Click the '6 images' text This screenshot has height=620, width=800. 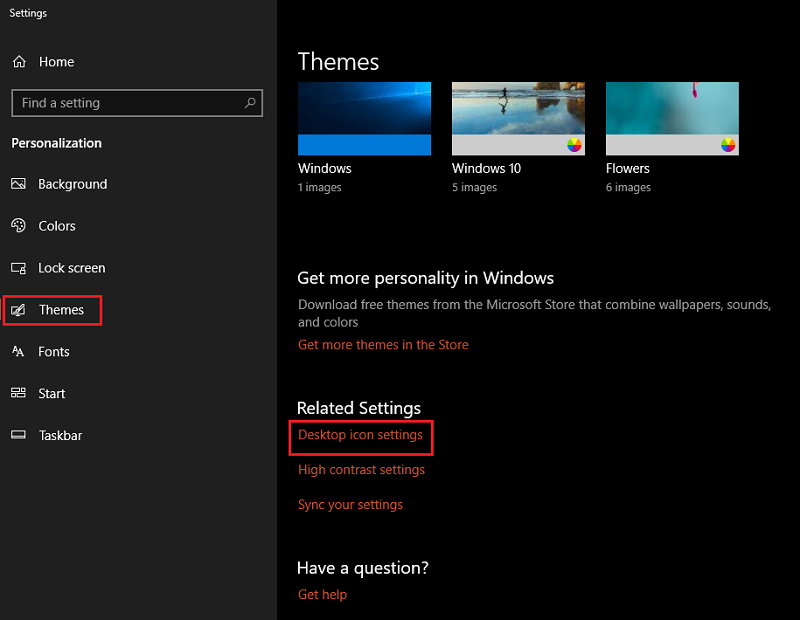click(x=628, y=187)
